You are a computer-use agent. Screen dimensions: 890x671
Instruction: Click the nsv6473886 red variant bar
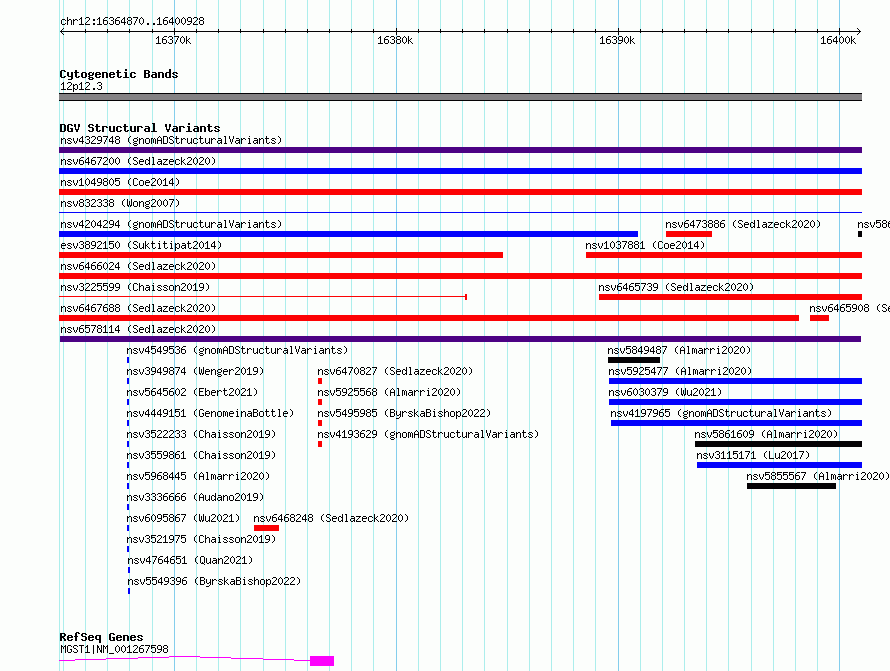pyautogui.click(x=689, y=234)
